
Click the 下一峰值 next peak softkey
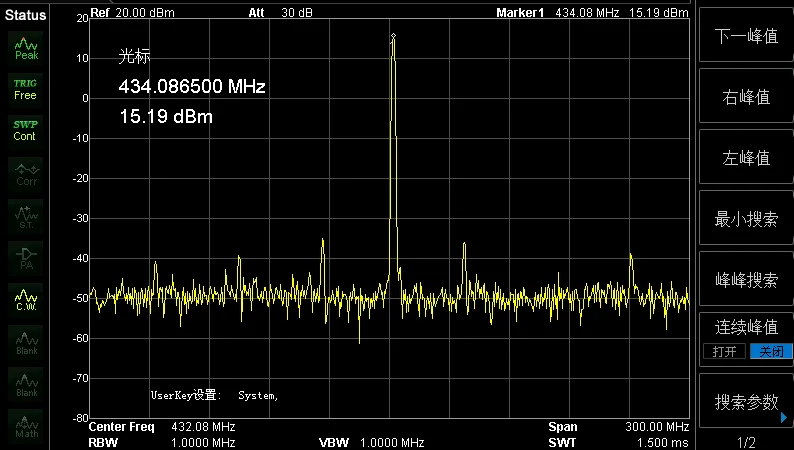tap(746, 36)
